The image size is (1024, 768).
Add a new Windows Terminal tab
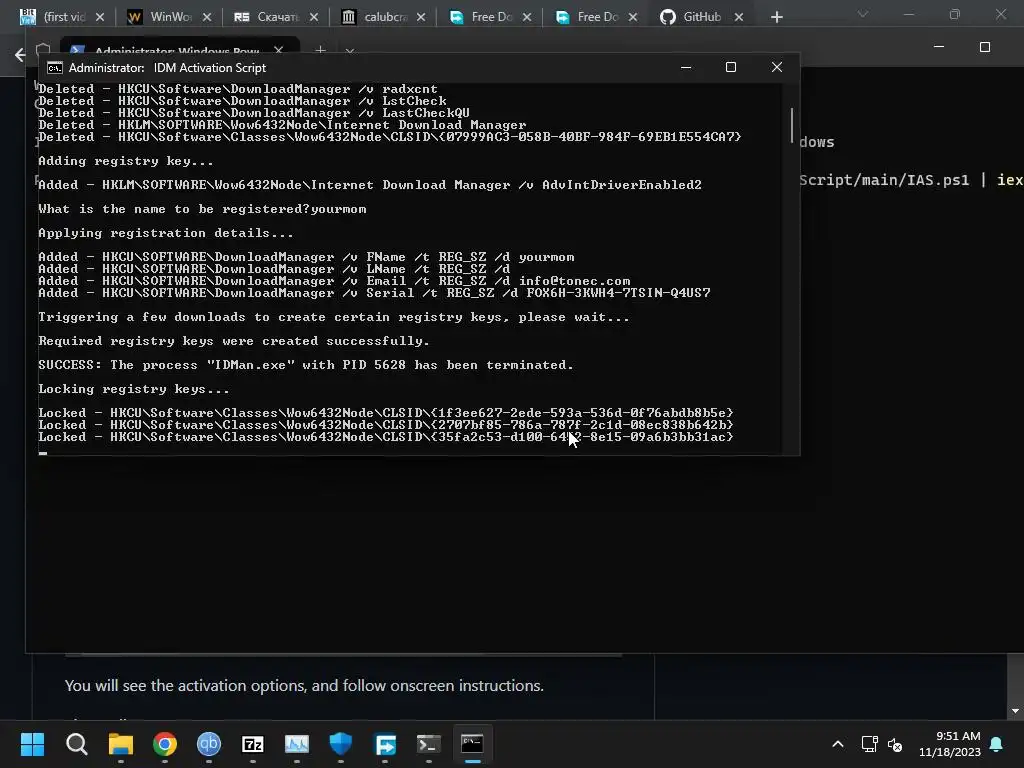tap(320, 50)
